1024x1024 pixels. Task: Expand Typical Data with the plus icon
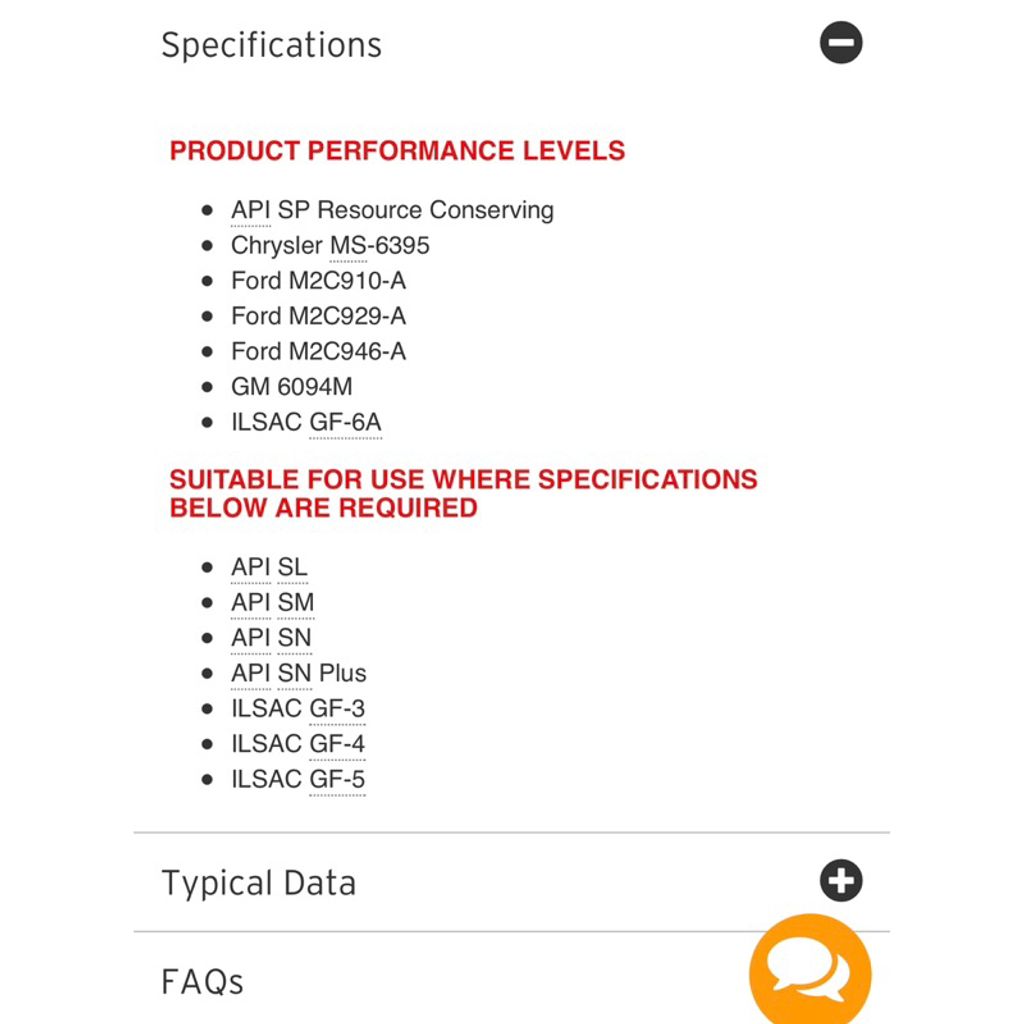[840, 880]
